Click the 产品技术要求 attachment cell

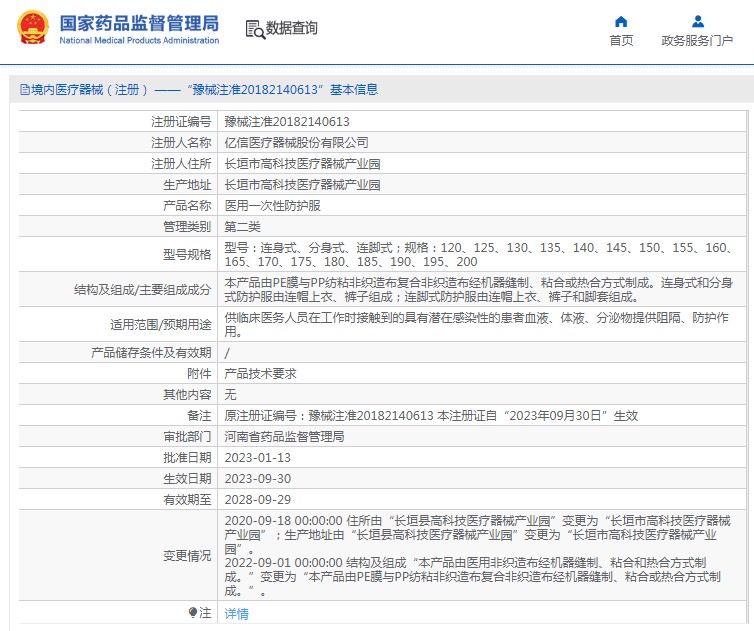[260, 373]
